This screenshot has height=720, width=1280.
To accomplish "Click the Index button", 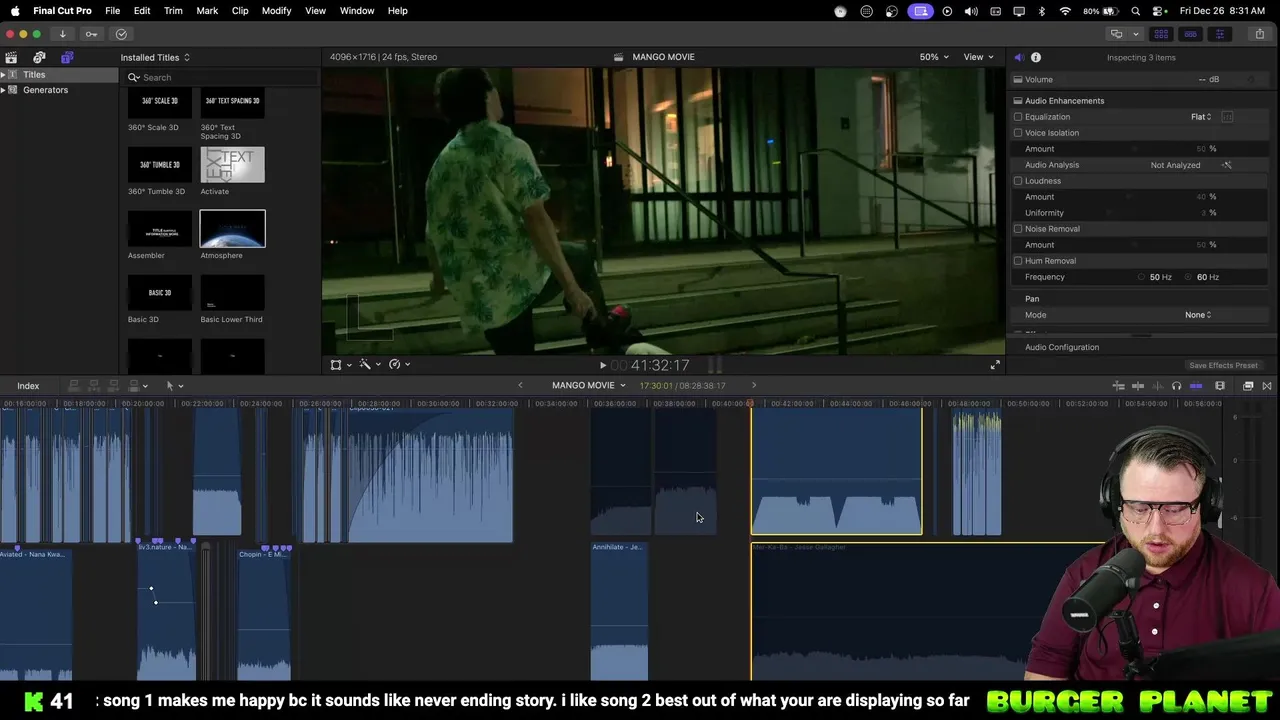I will pos(28,386).
